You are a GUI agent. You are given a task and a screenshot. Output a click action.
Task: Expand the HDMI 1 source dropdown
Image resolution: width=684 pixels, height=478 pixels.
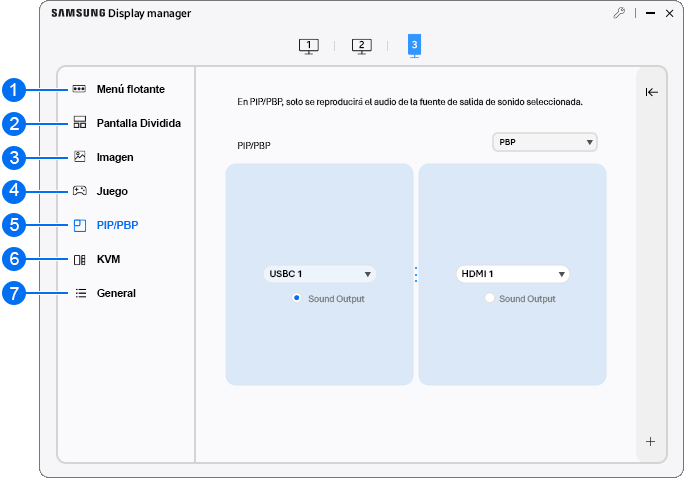tap(512, 273)
